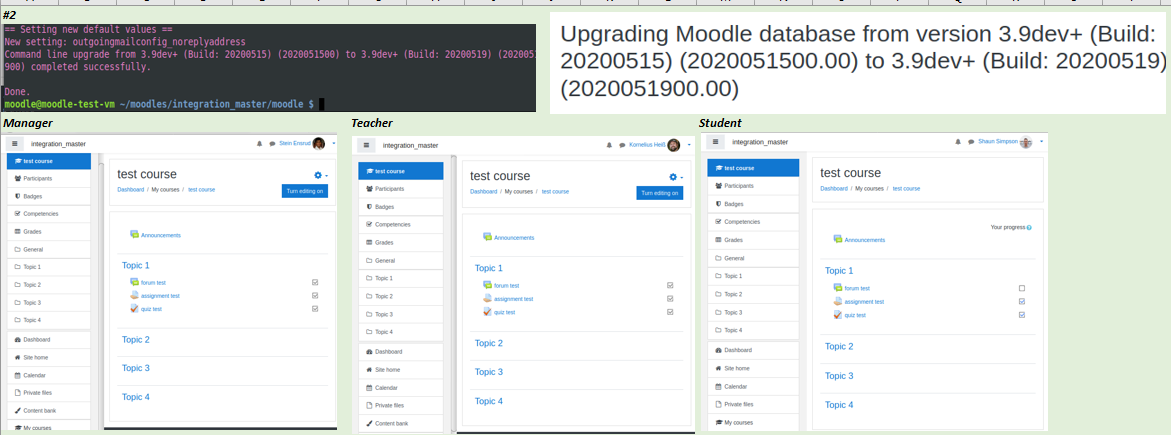Select General in Teacher sidebar
The width and height of the screenshot is (1171, 435).
401,260
